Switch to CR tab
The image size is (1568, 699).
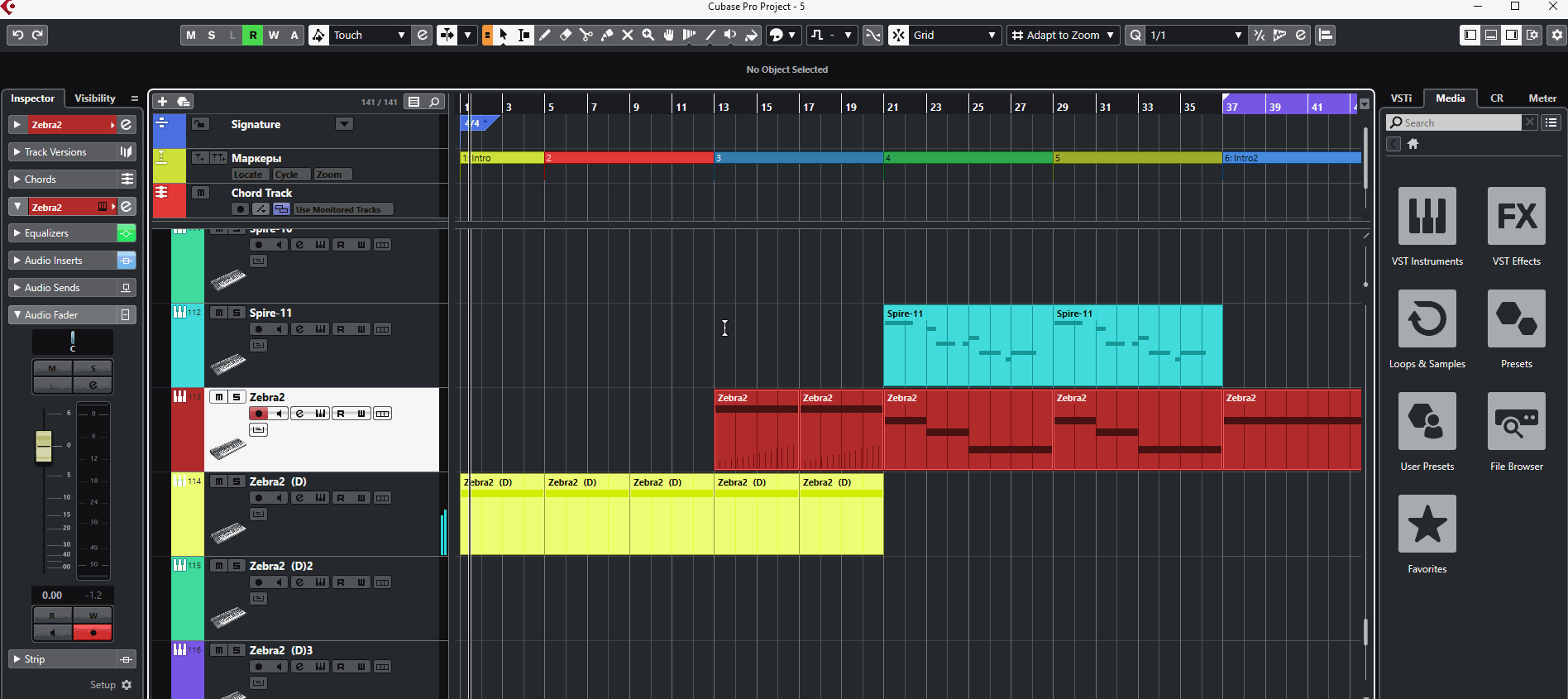coord(1497,98)
